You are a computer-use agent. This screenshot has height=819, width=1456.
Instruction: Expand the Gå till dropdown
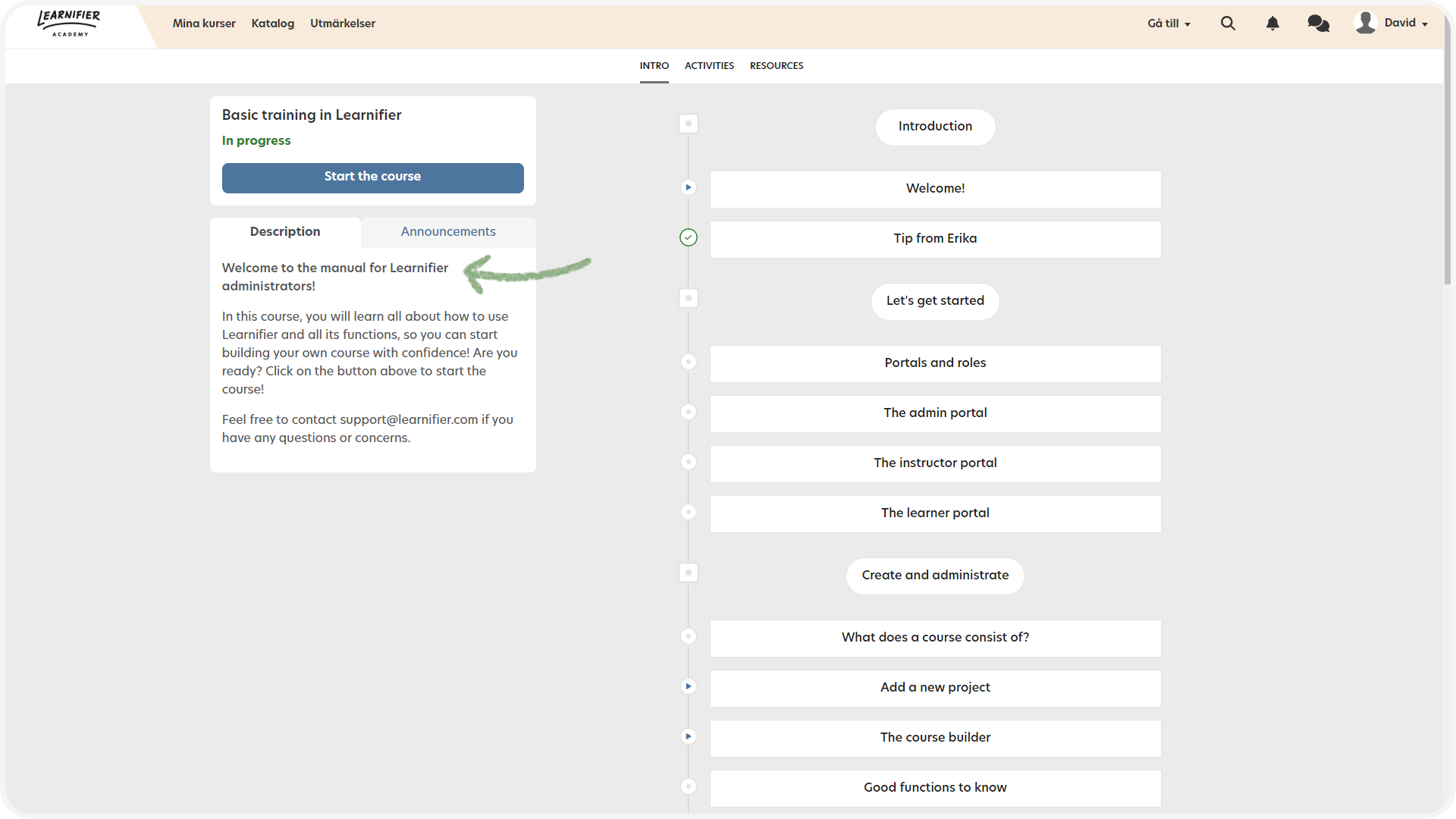(x=1169, y=24)
